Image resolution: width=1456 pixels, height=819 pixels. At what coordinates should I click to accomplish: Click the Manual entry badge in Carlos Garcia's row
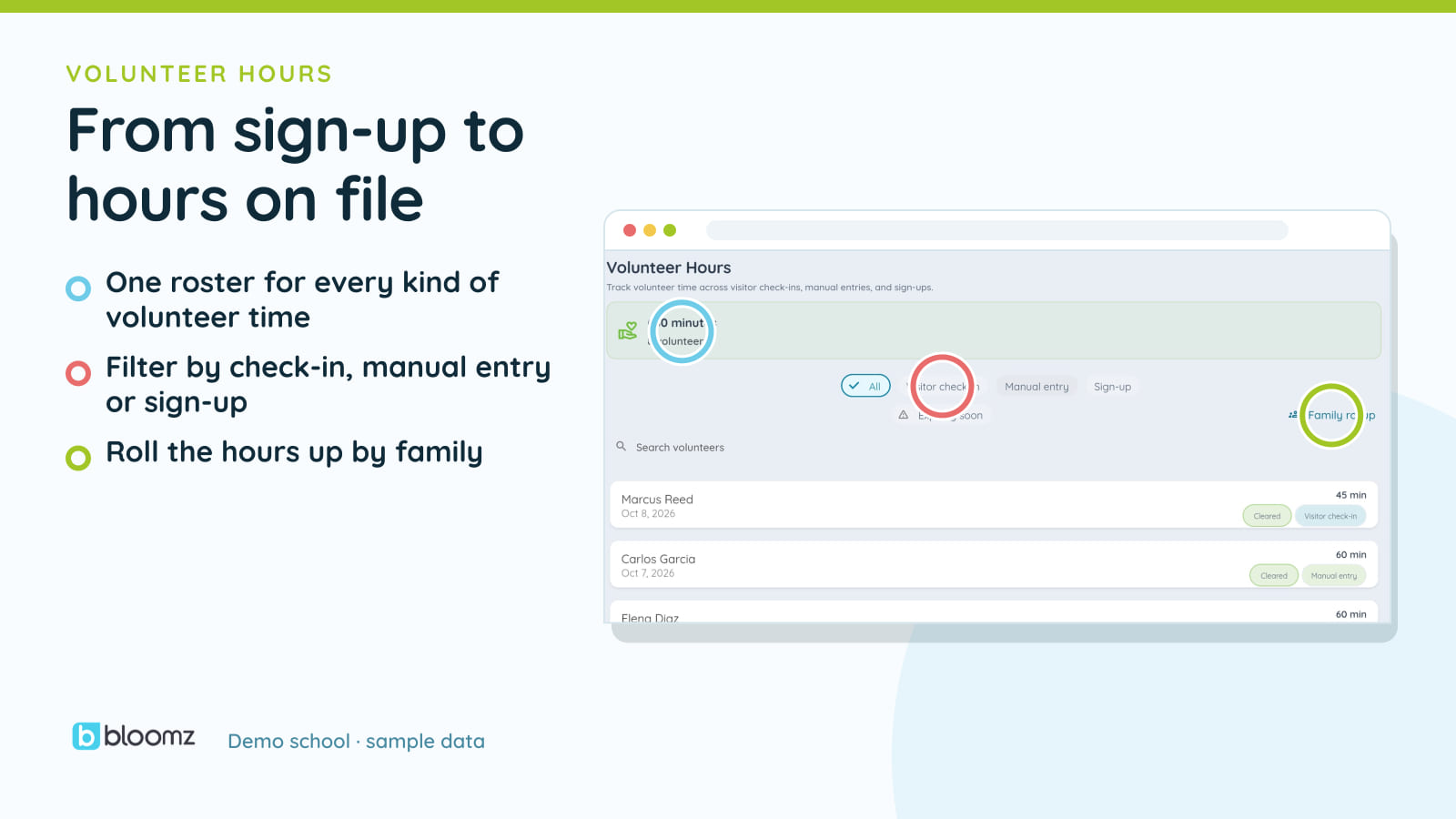pos(1334,575)
